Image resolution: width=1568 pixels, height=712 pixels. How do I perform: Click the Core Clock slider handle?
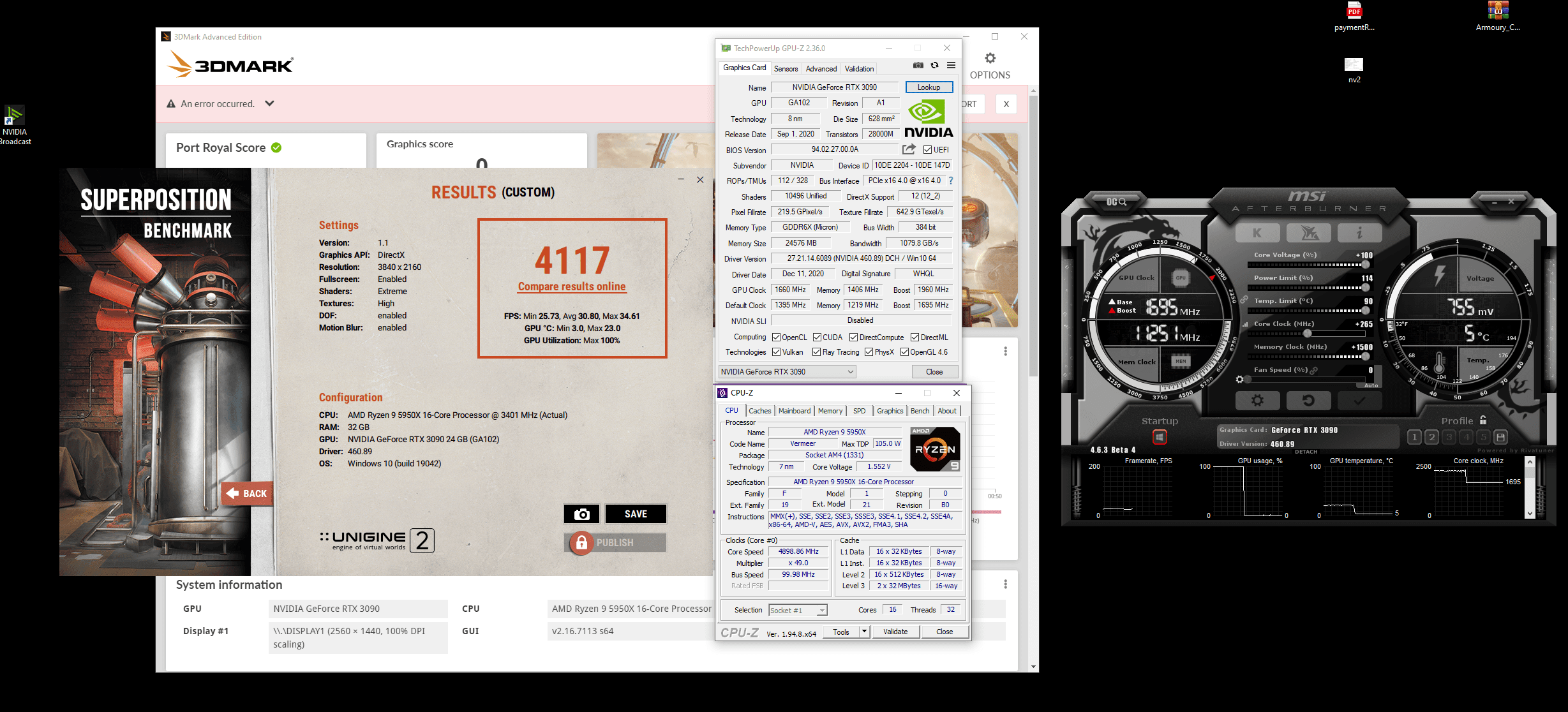coord(1308,334)
